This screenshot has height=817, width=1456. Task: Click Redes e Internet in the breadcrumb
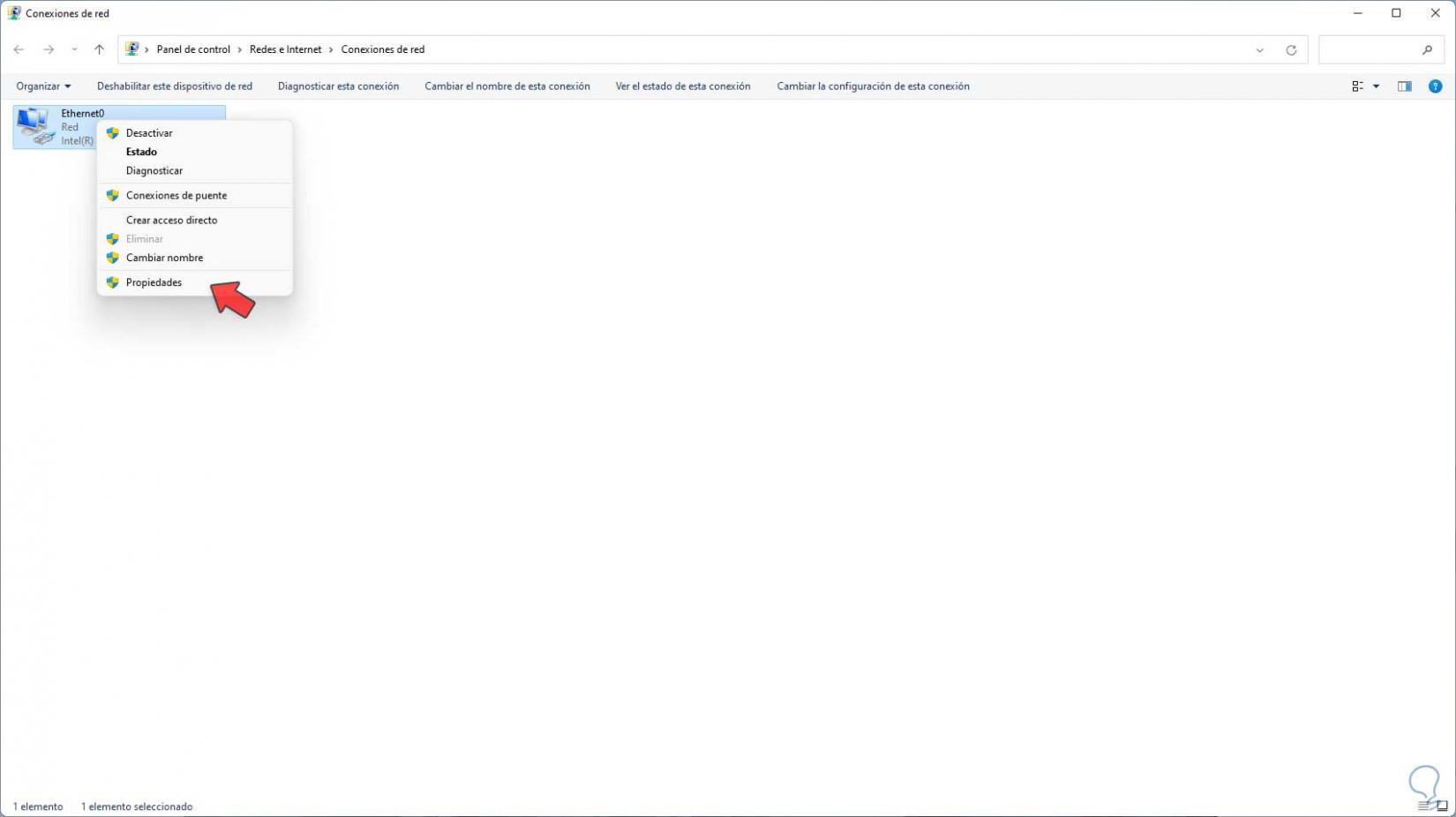(286, 49)
